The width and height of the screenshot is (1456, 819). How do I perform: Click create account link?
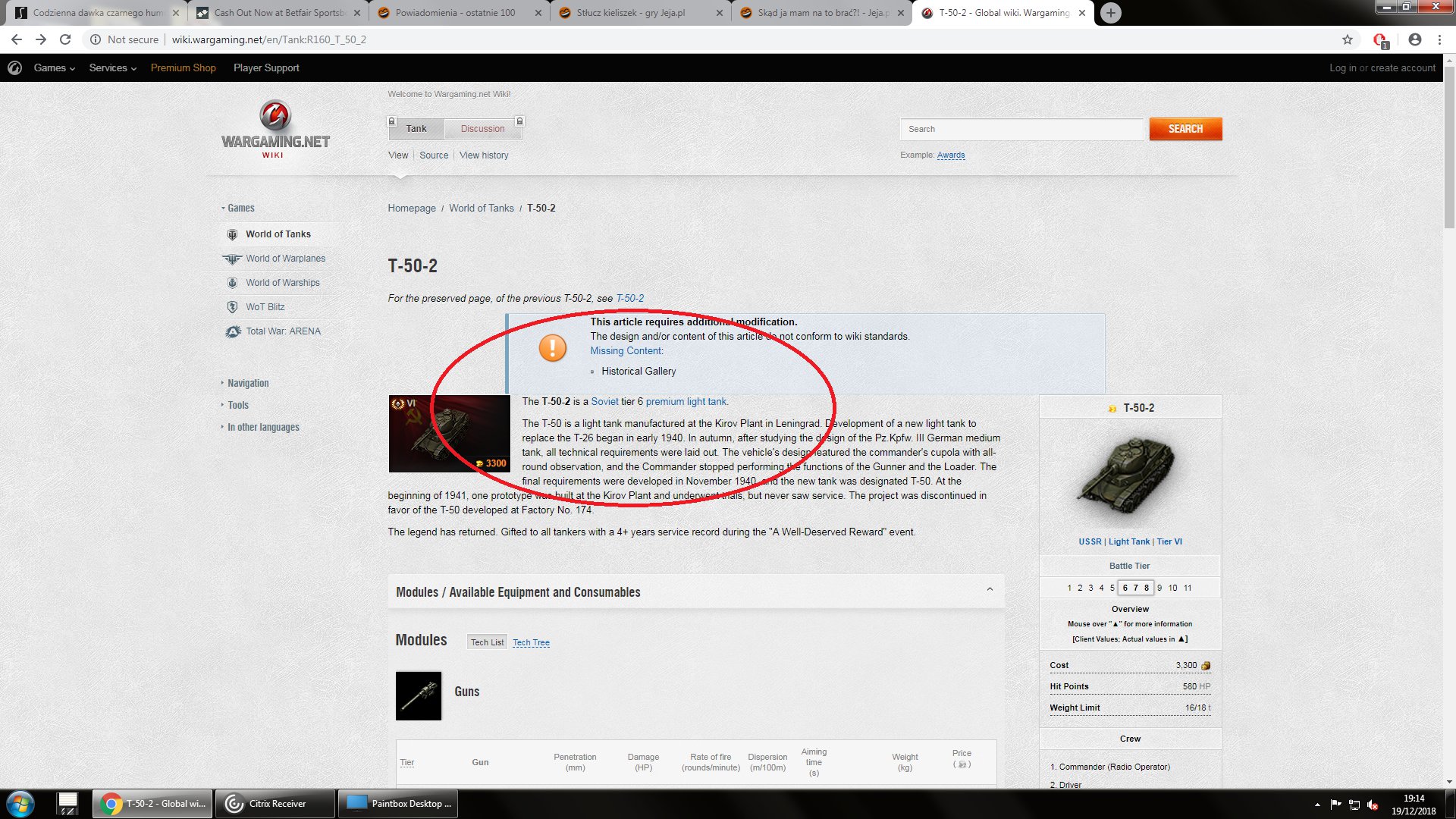click(x=1403, y=68)
